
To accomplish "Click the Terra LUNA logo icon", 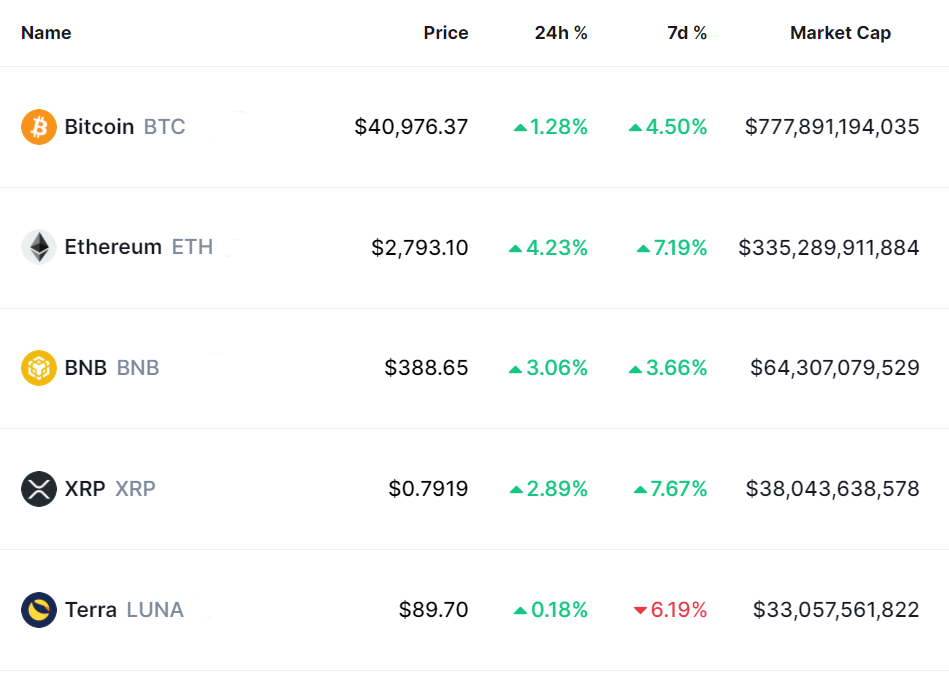I will click(39, 609).
